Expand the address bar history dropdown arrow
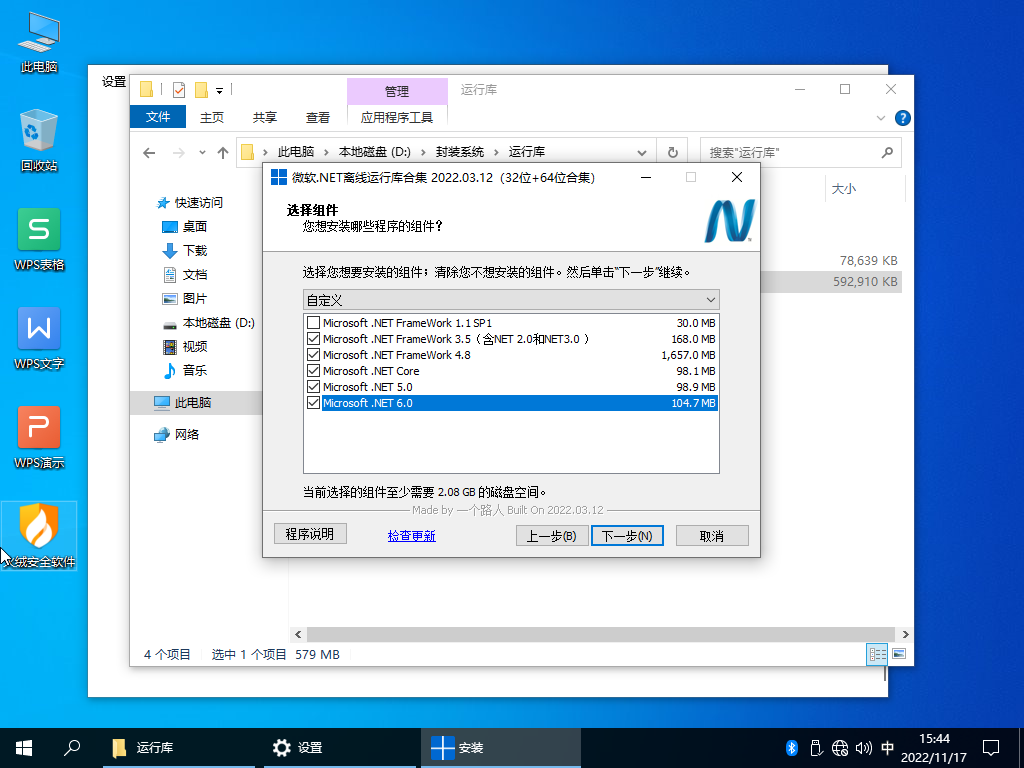Screen dimensions: 1024x768 [646, 152]
